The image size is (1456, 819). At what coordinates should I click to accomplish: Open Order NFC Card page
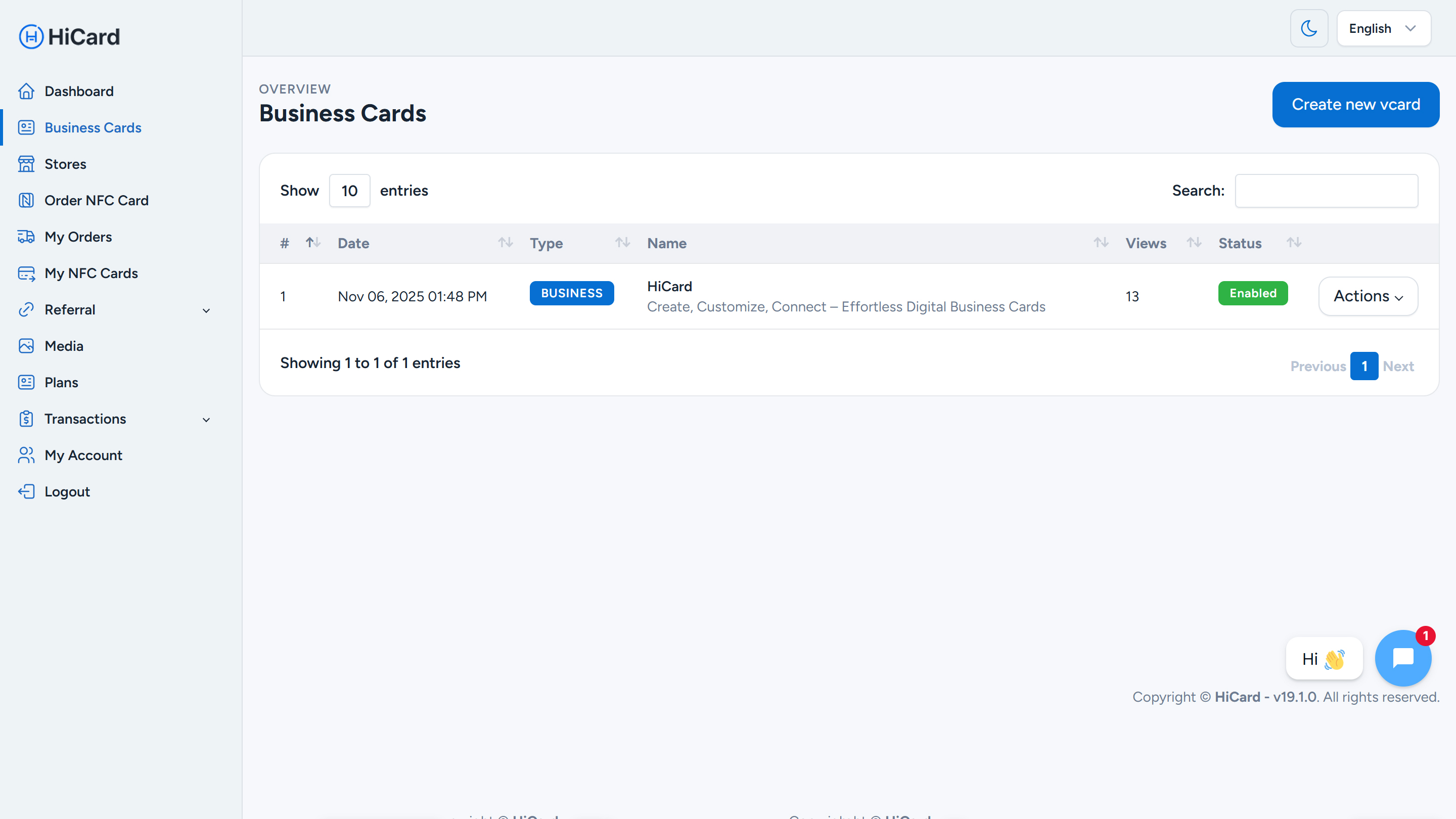96,200
